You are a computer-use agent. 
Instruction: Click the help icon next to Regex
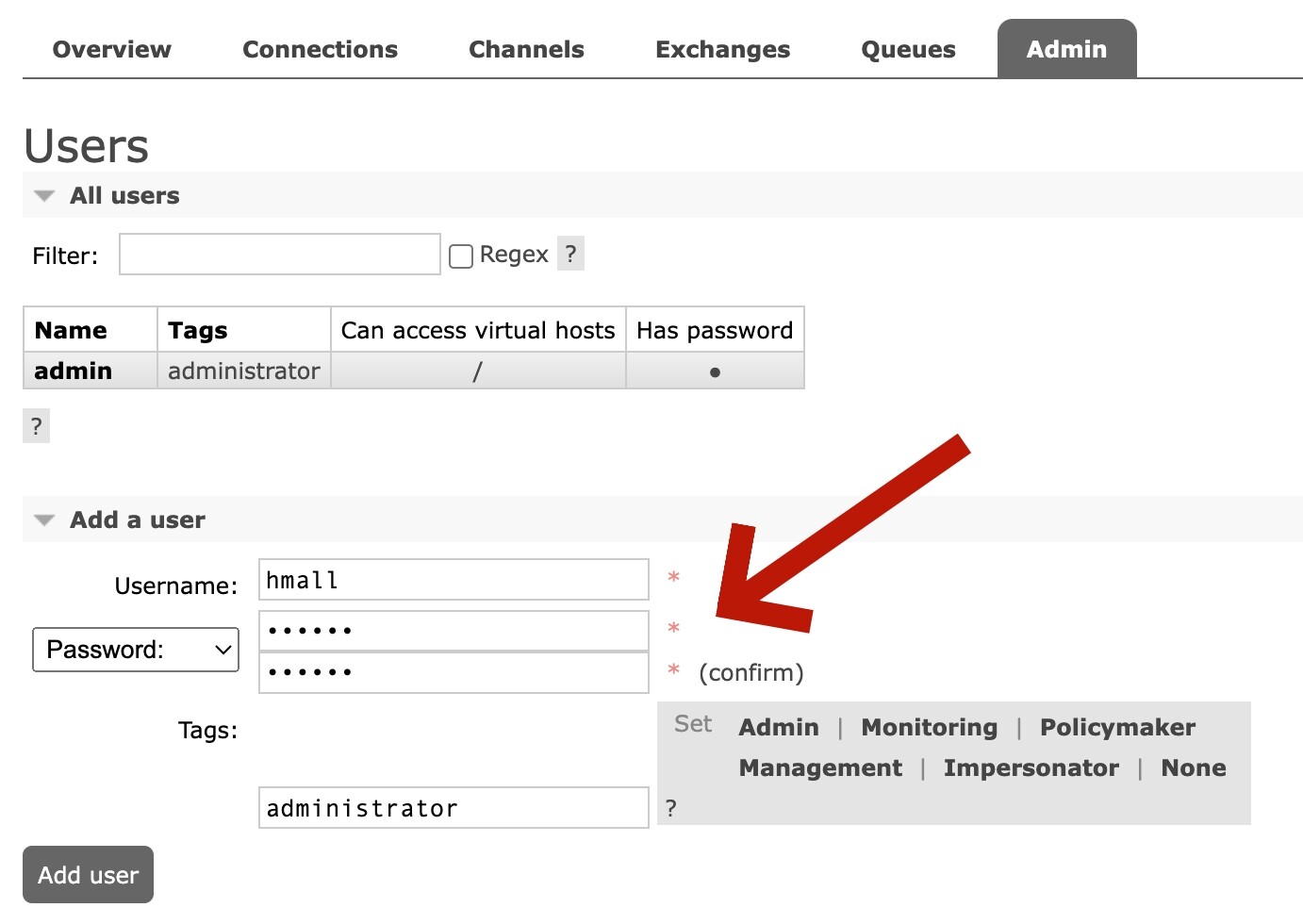coord(570,254)
